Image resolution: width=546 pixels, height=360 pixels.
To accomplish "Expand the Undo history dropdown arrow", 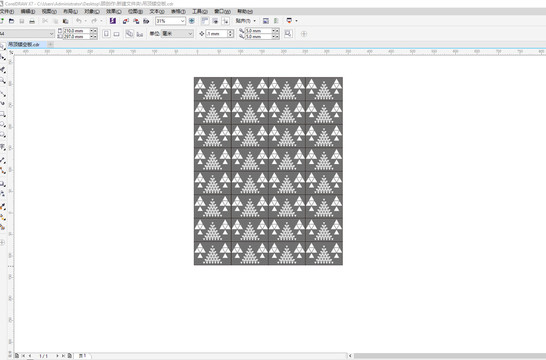I will [x=86, y=21].
